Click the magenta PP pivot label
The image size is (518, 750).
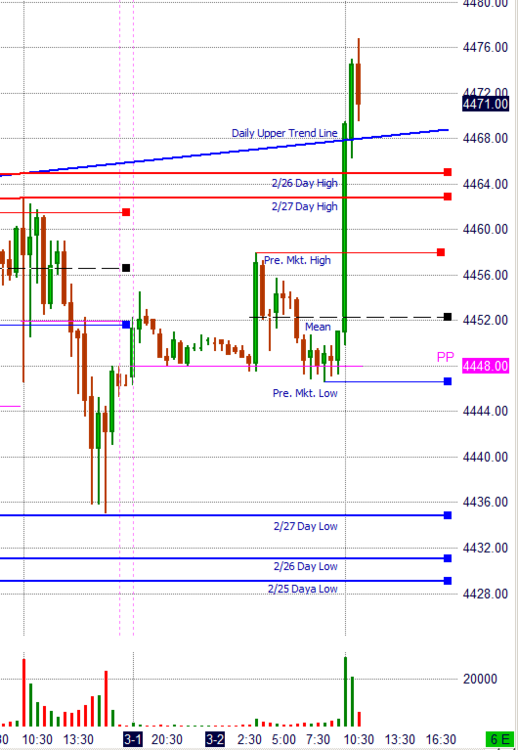point(445,357)
